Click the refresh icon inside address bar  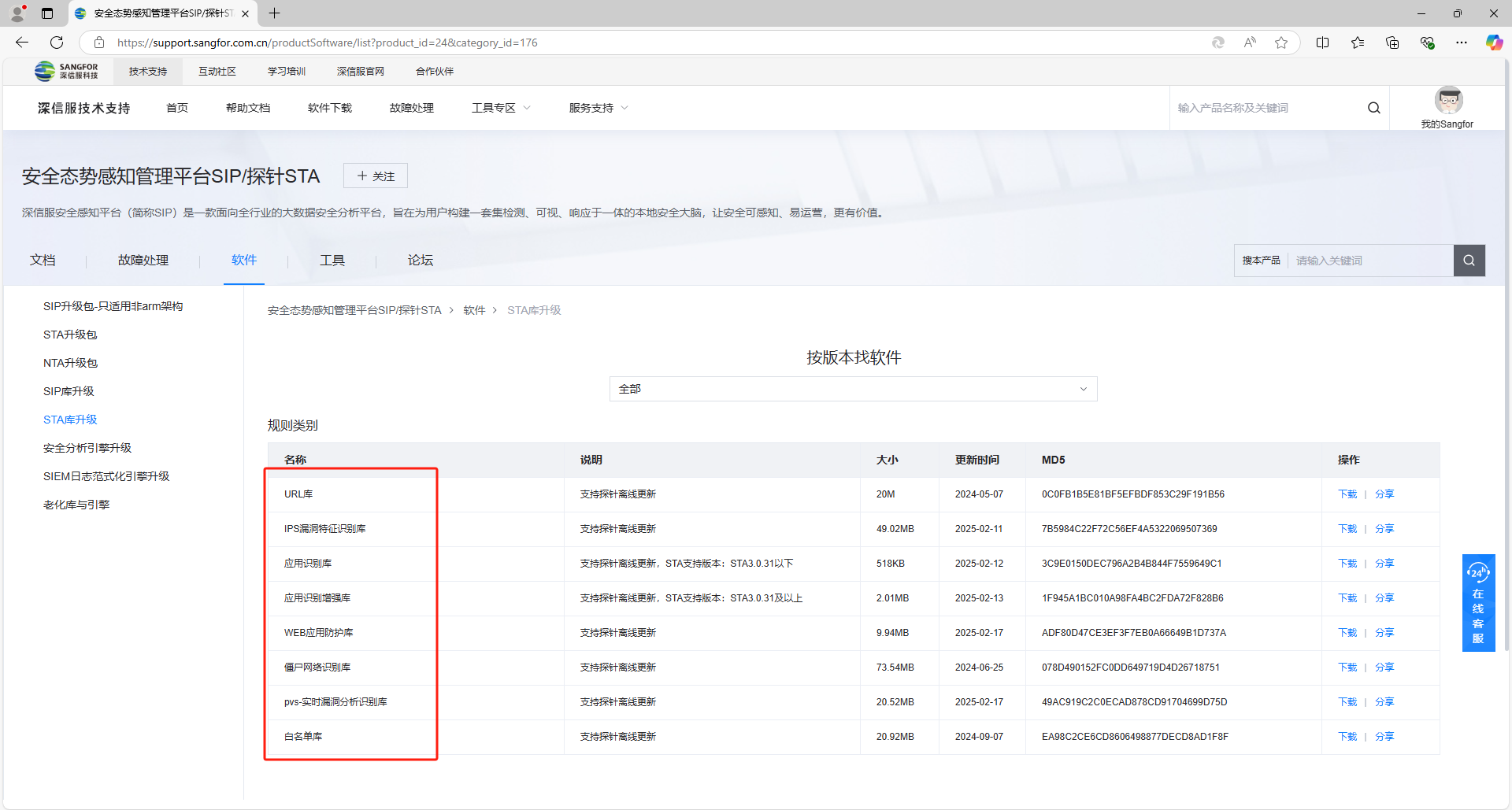tap(1218, 43)
